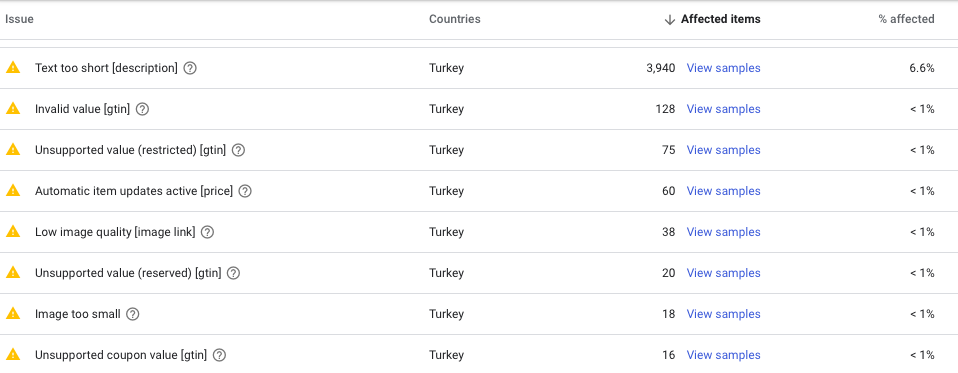Open help icon beside Text too short [description]

[190, 68]
